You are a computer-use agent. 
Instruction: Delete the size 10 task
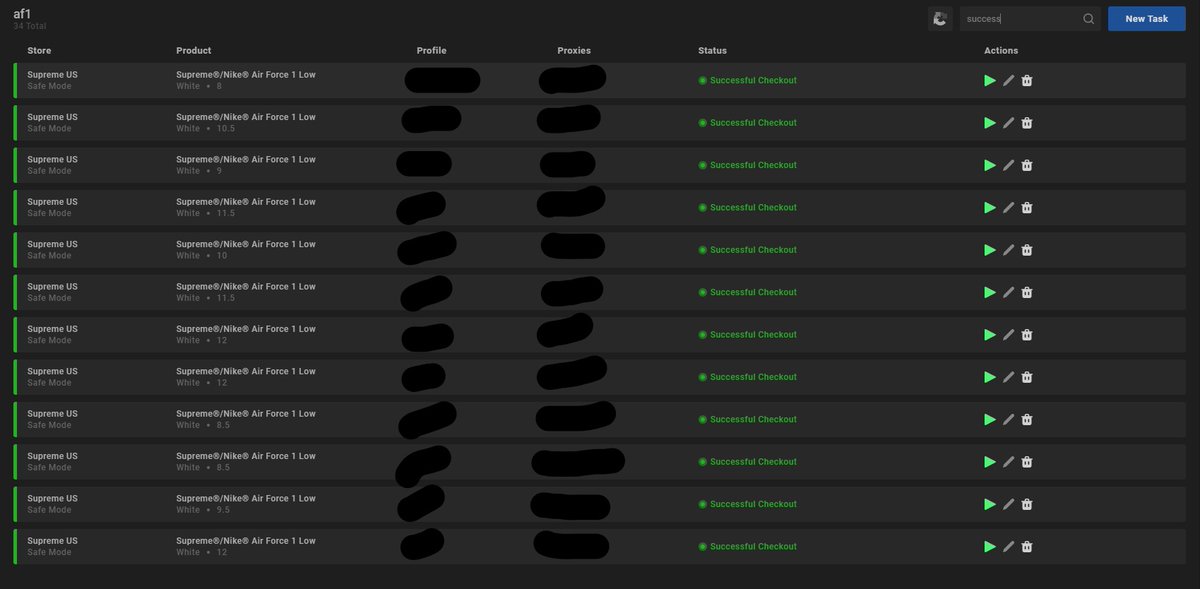(1027, 250)
